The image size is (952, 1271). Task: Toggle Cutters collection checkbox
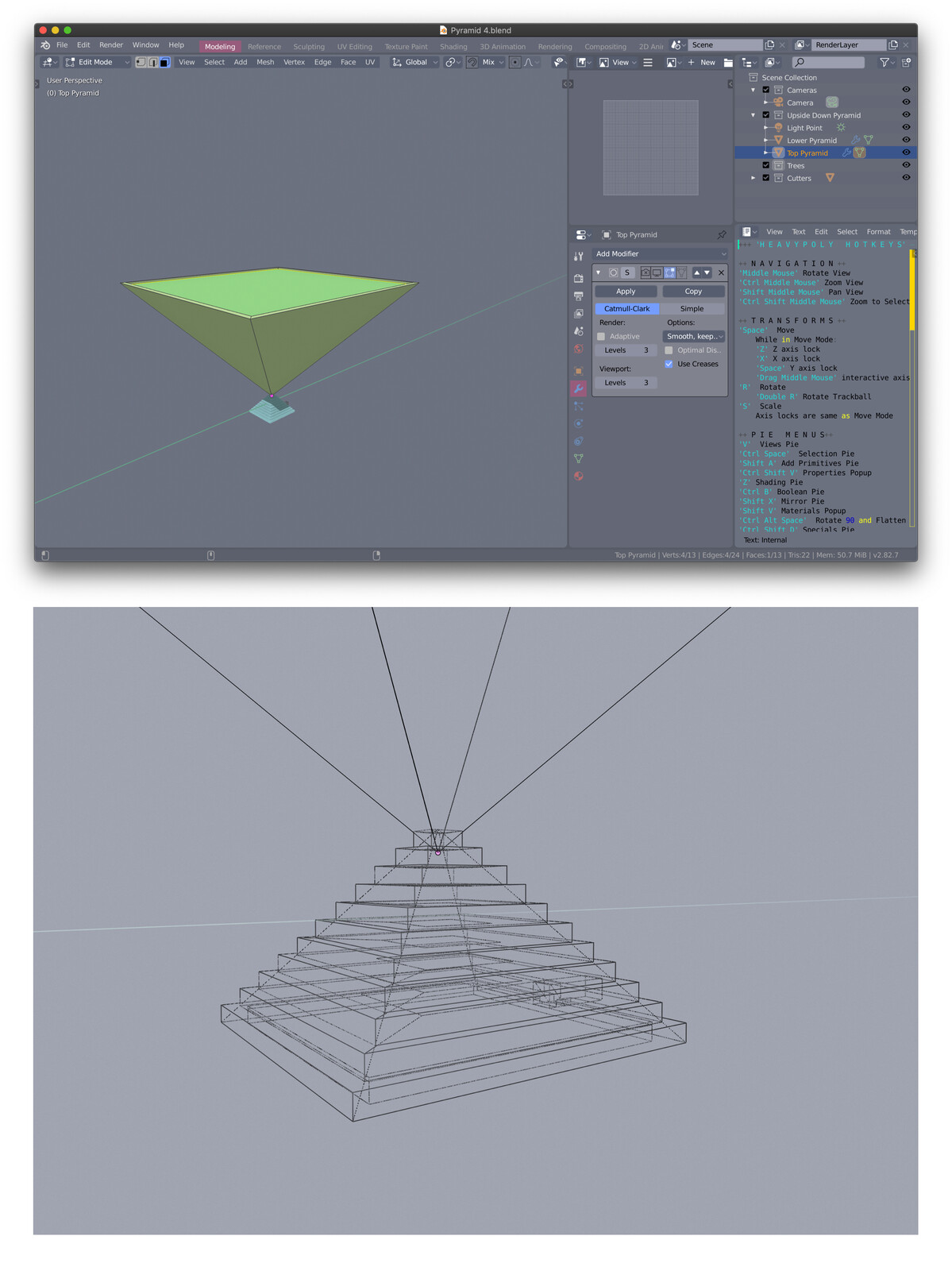tap(766, 178)
